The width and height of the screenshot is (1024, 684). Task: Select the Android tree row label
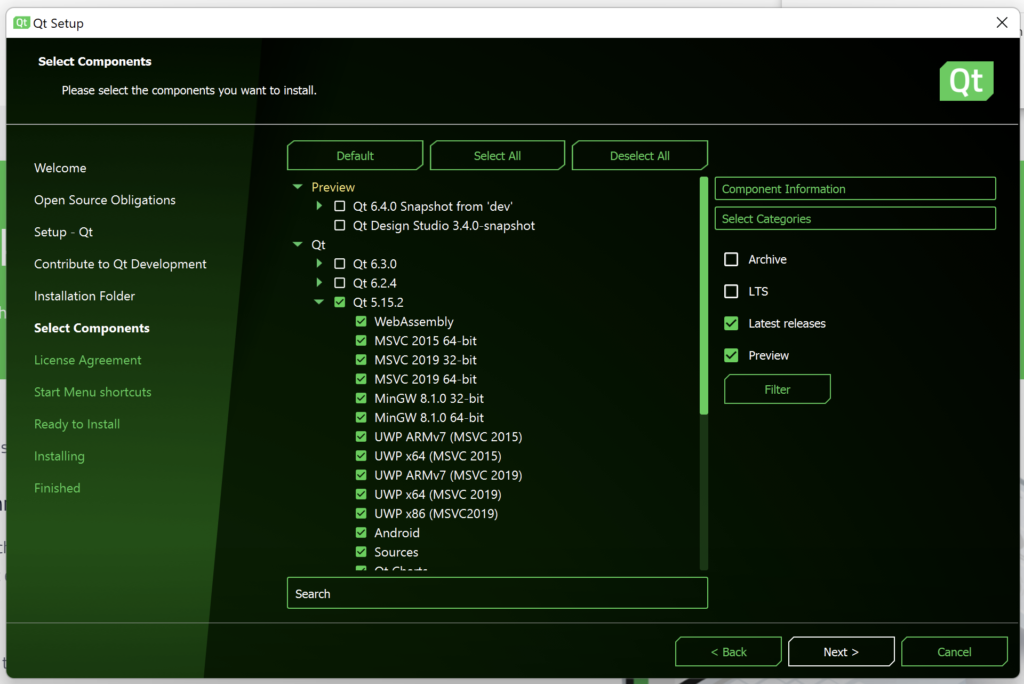396,533
